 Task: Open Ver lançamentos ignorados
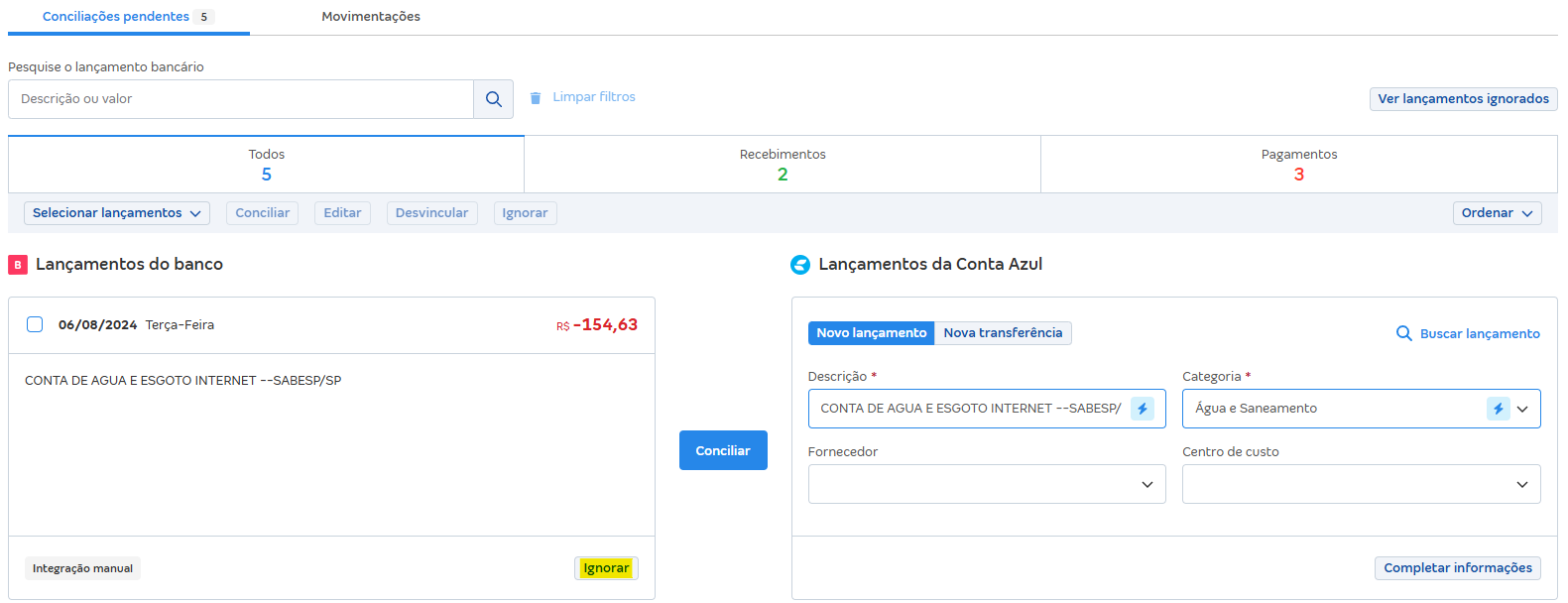[1463, 99]
